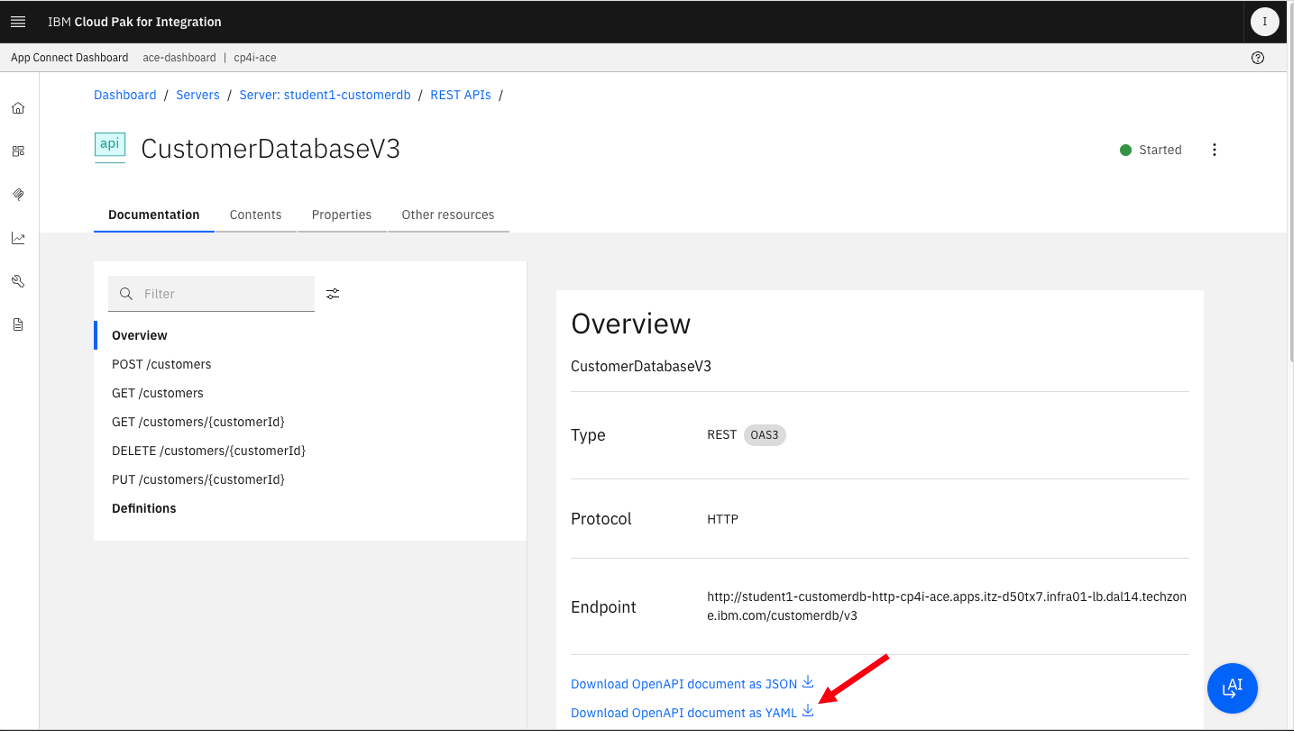
Task: Open the help question mark icon
Action: (1258, 58)
